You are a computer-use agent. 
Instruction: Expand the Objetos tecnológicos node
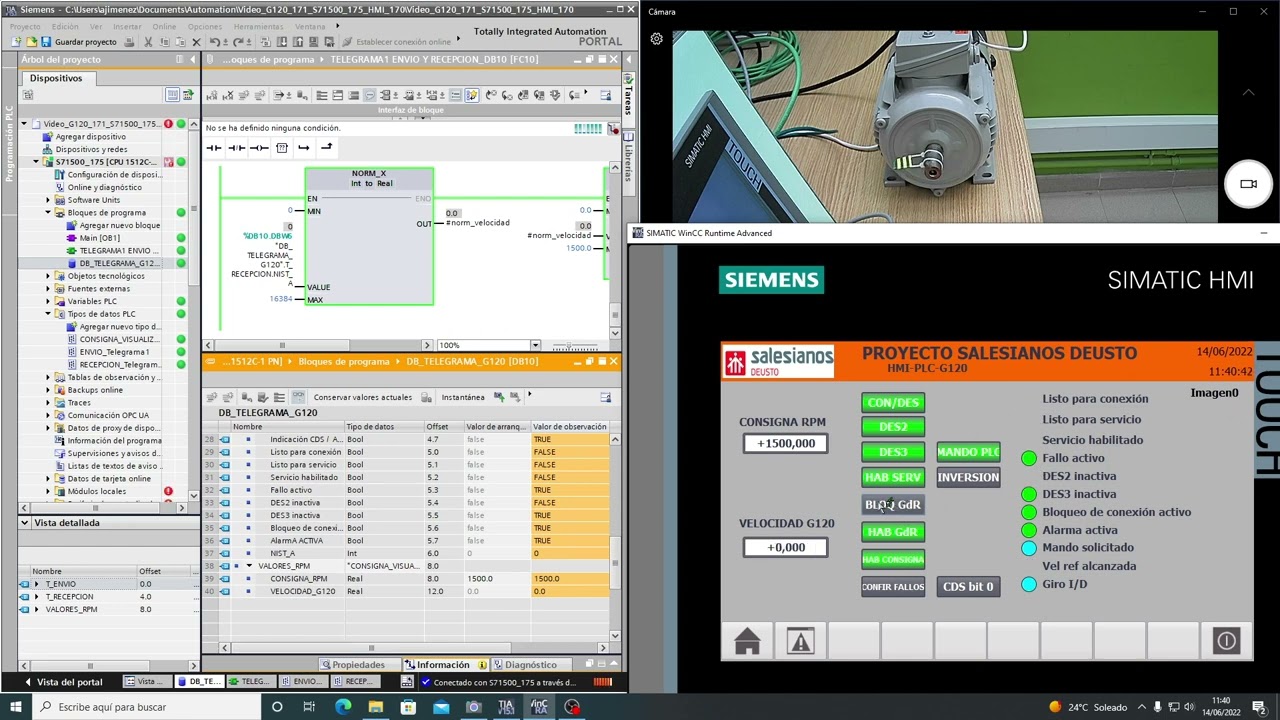point(48,276)
